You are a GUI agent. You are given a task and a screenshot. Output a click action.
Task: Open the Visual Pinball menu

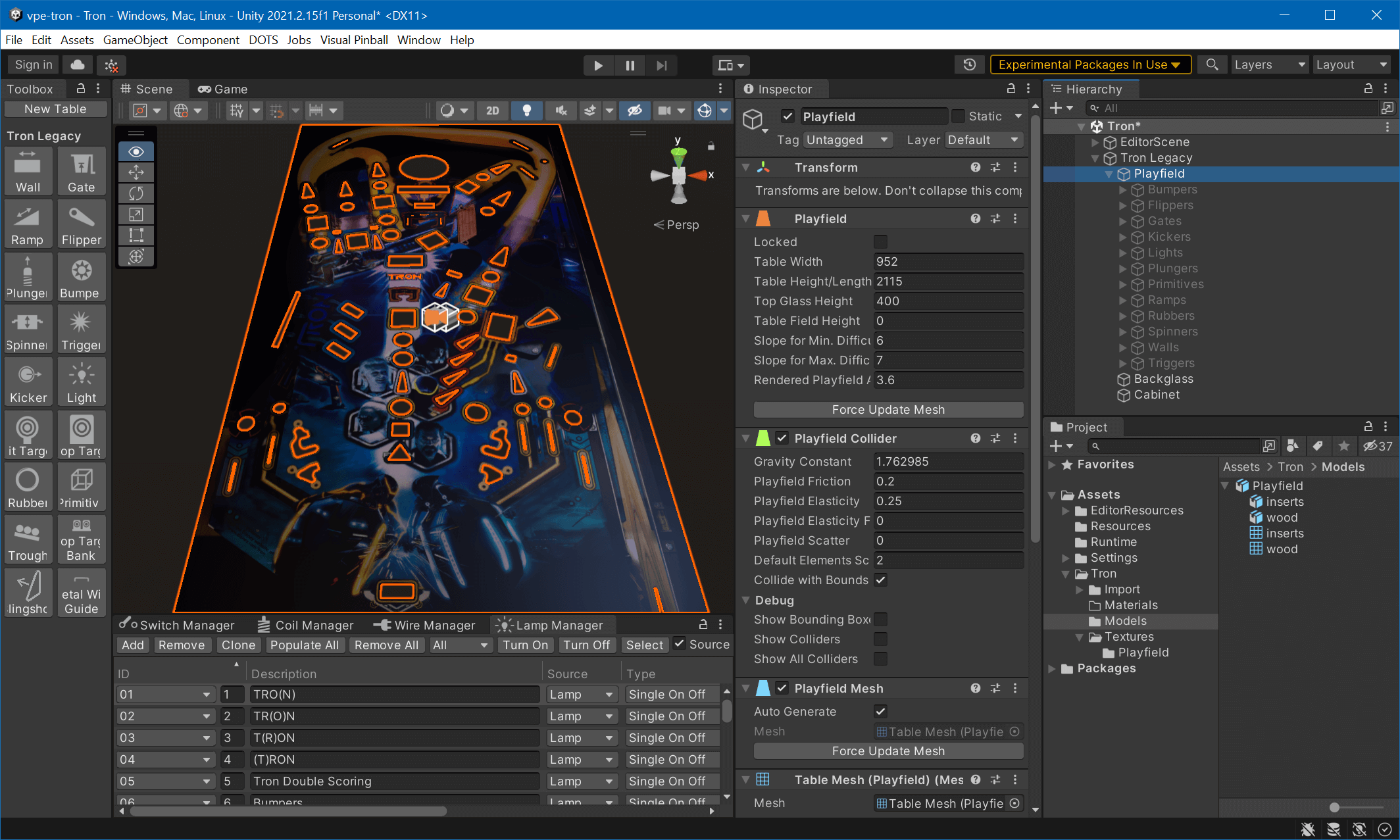pyautogui.click(x=354, y=40)
